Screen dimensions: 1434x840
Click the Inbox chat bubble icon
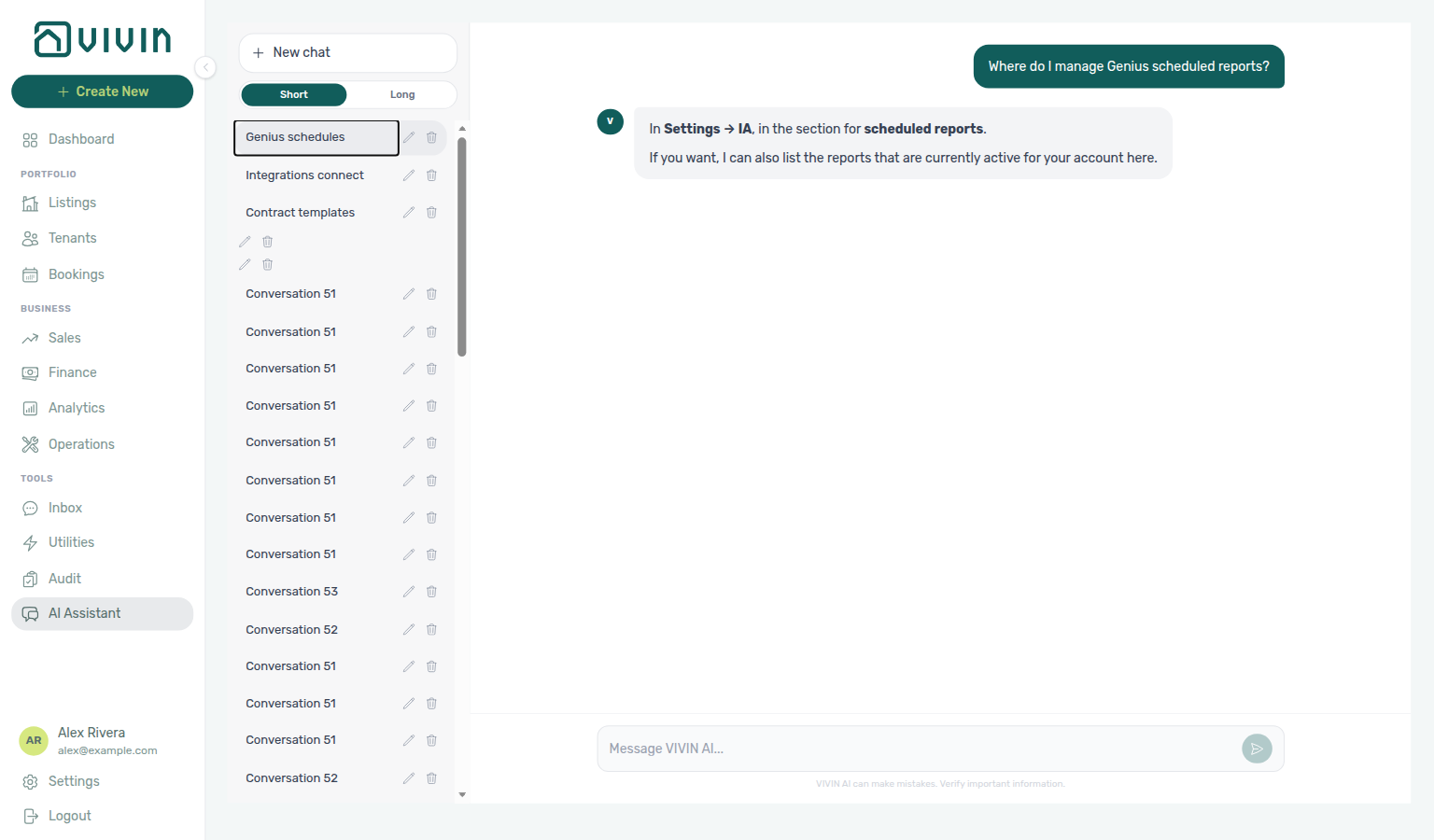[x=30, y=509]
